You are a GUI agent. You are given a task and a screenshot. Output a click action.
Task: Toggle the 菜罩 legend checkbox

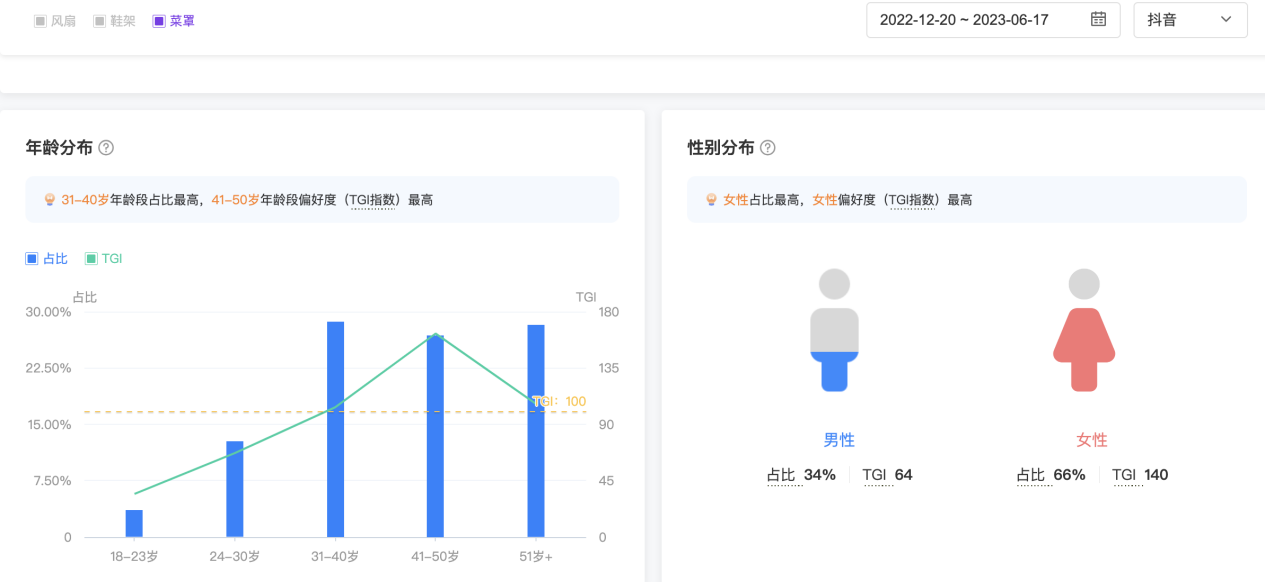click(x=159, y=20)
